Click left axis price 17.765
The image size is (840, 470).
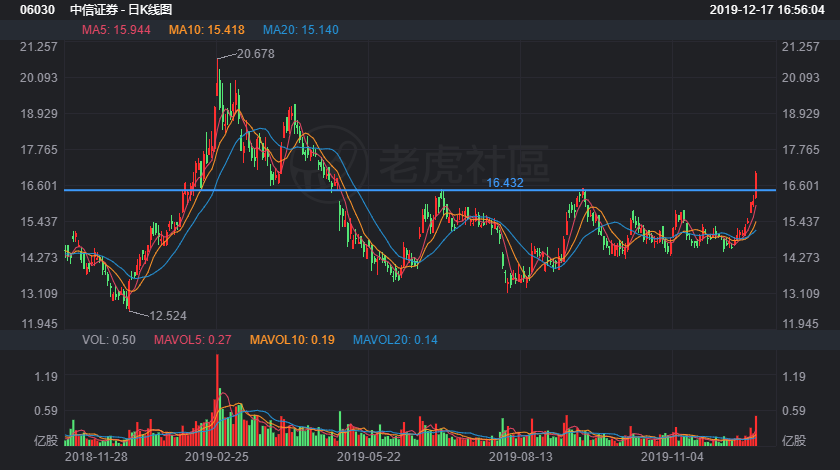point(39,150)
